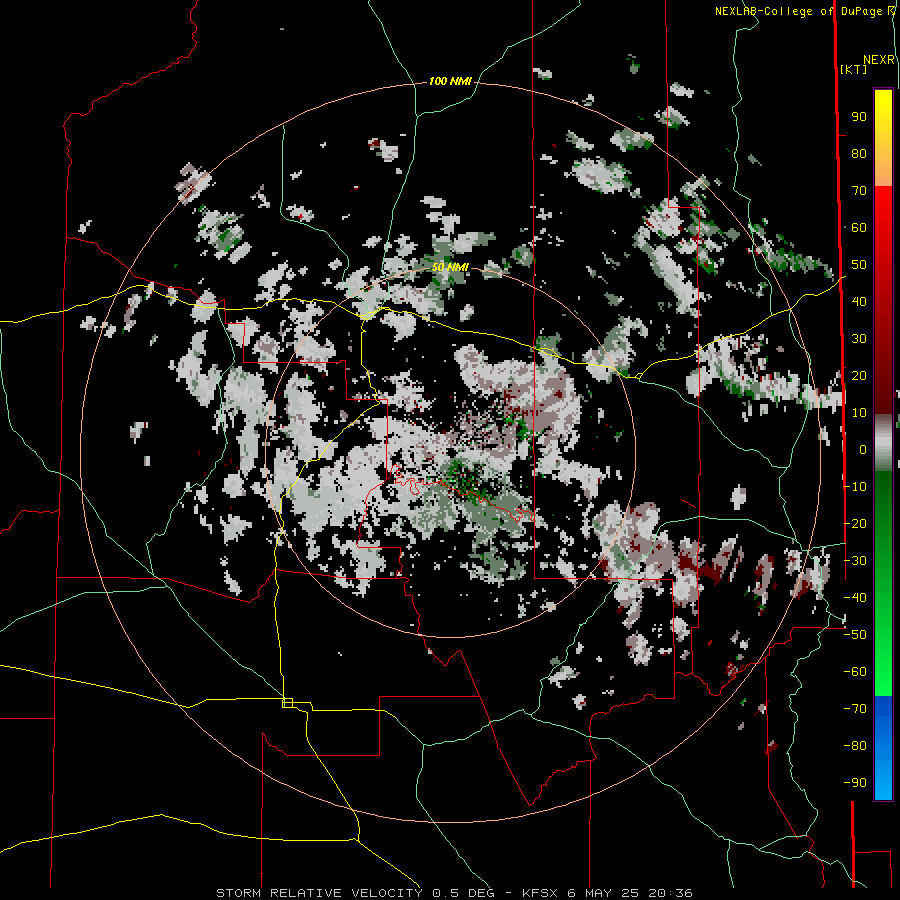Select the -50 value on velocity scale
The image size is (900, 900).
click(855, 635)
